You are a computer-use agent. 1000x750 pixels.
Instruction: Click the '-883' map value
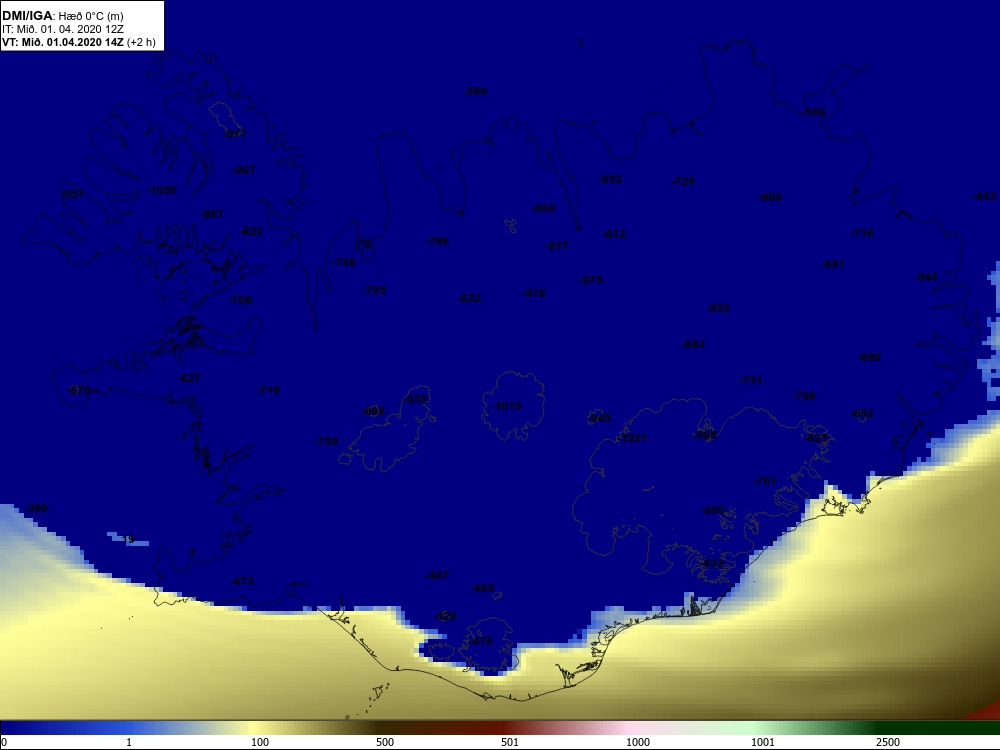click(x=693, y=344)
